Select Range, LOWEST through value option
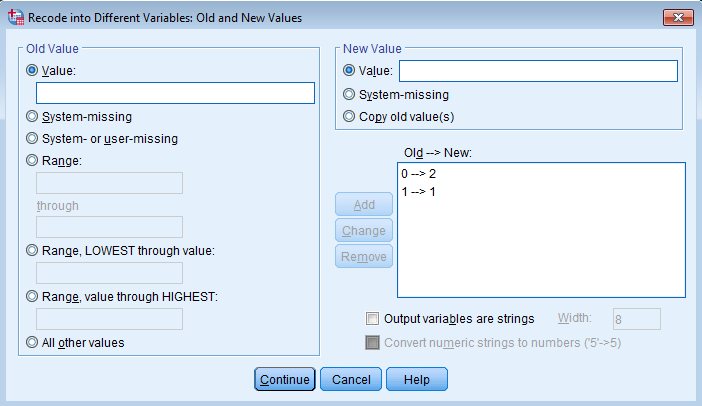 point(33,251)
